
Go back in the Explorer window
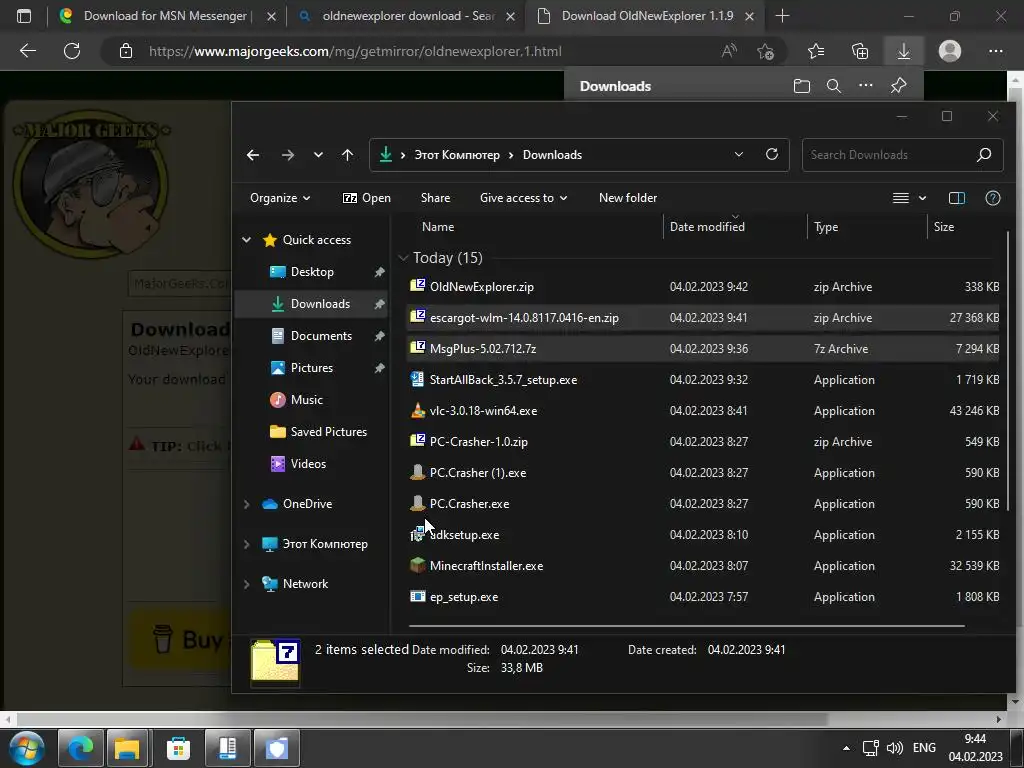[x=253, y=155]
